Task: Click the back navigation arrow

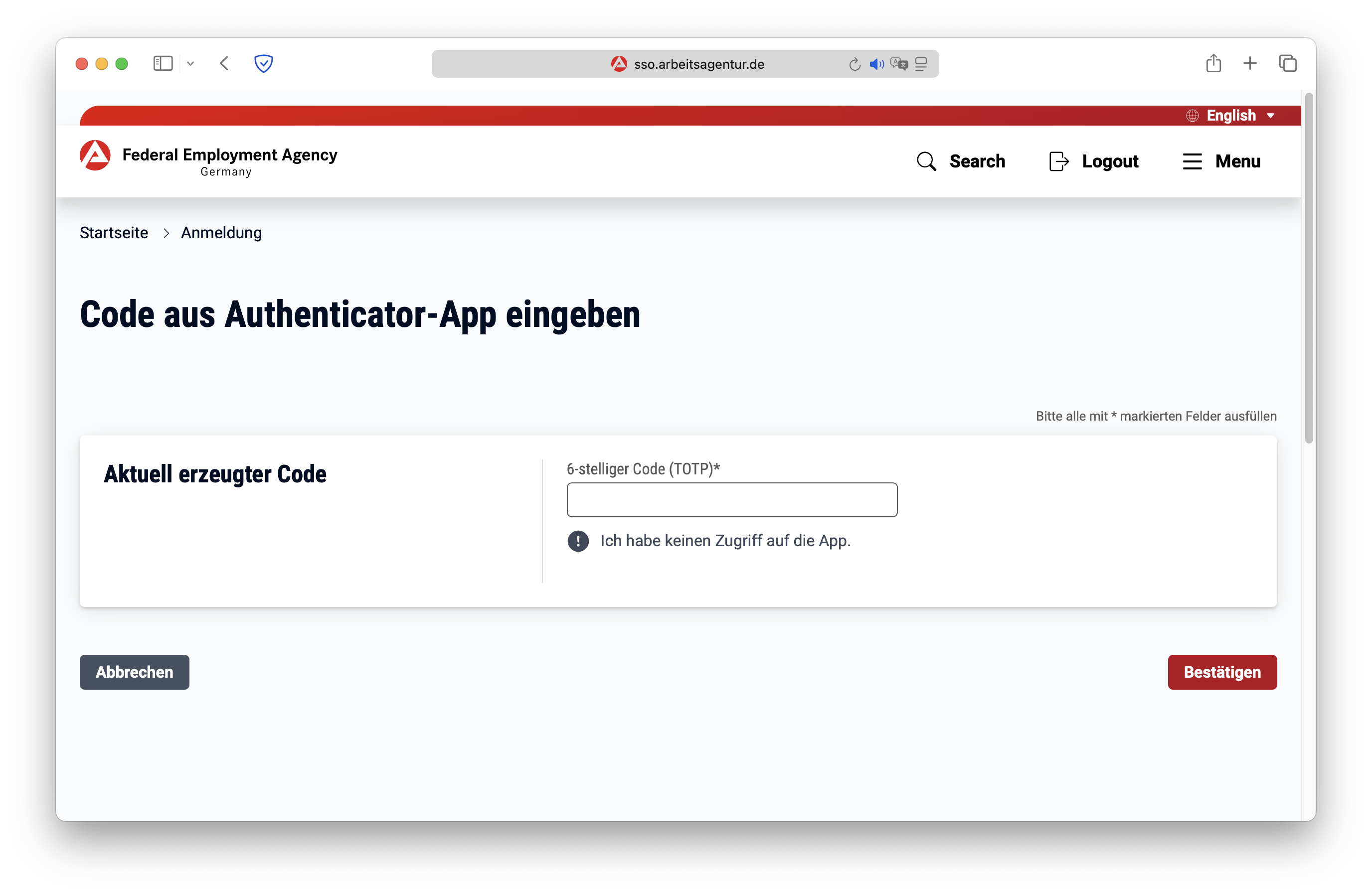Action: tap(224, 63)
